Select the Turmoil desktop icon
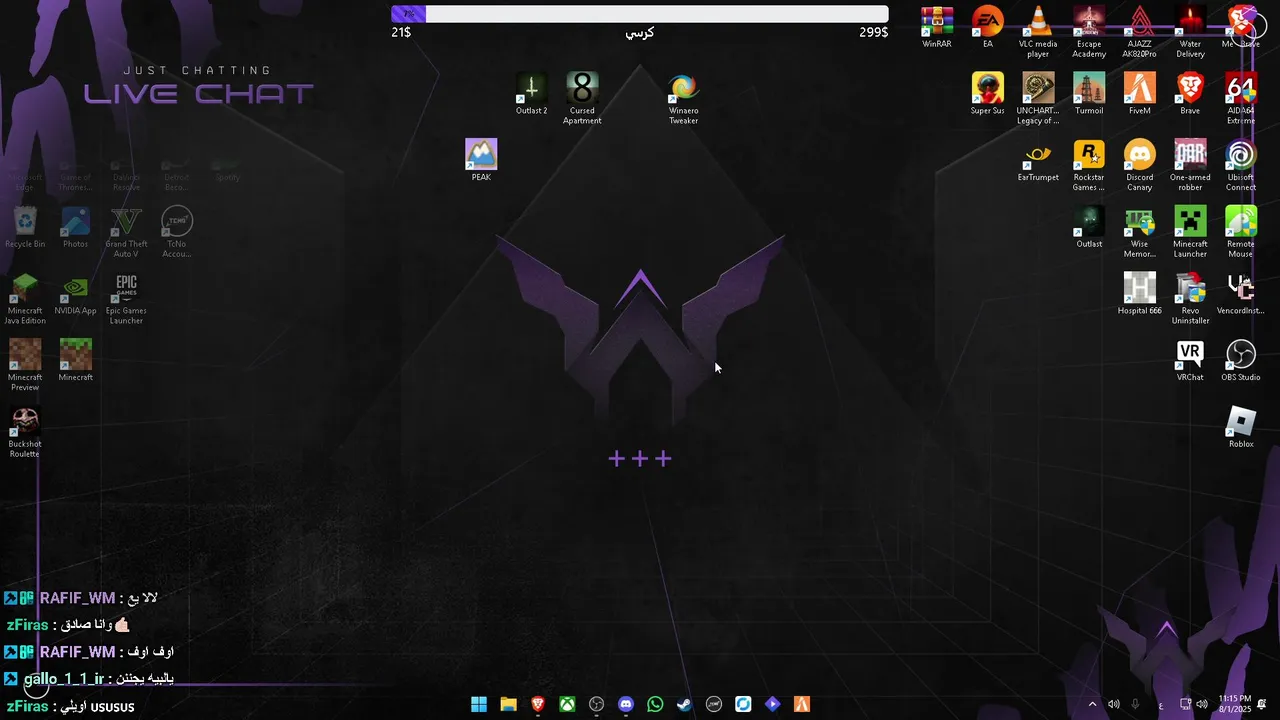Viewport: 1280px width, 720px height. coord(1089,93)
